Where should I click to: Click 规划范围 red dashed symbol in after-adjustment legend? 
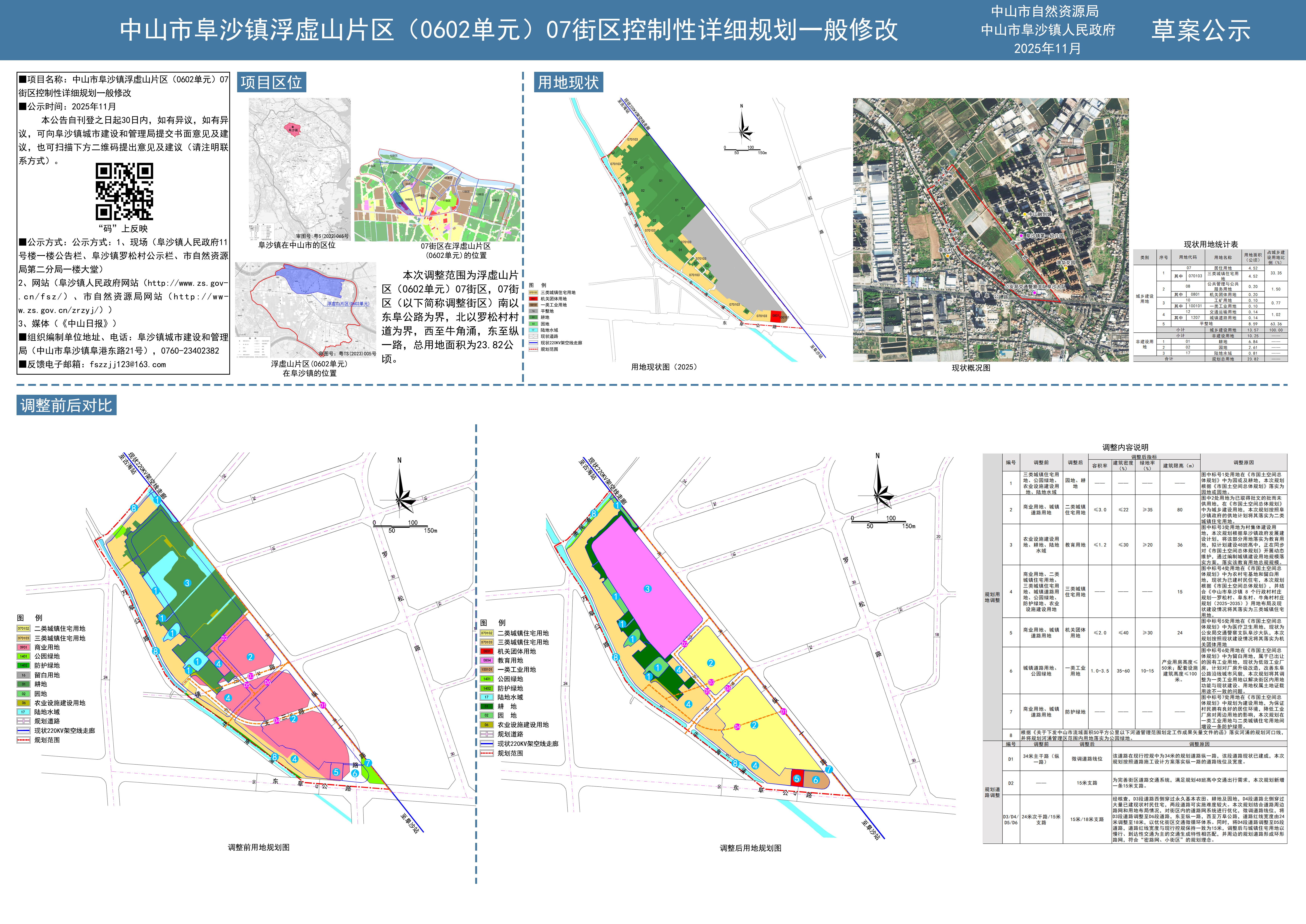click(x=487, y=753)
